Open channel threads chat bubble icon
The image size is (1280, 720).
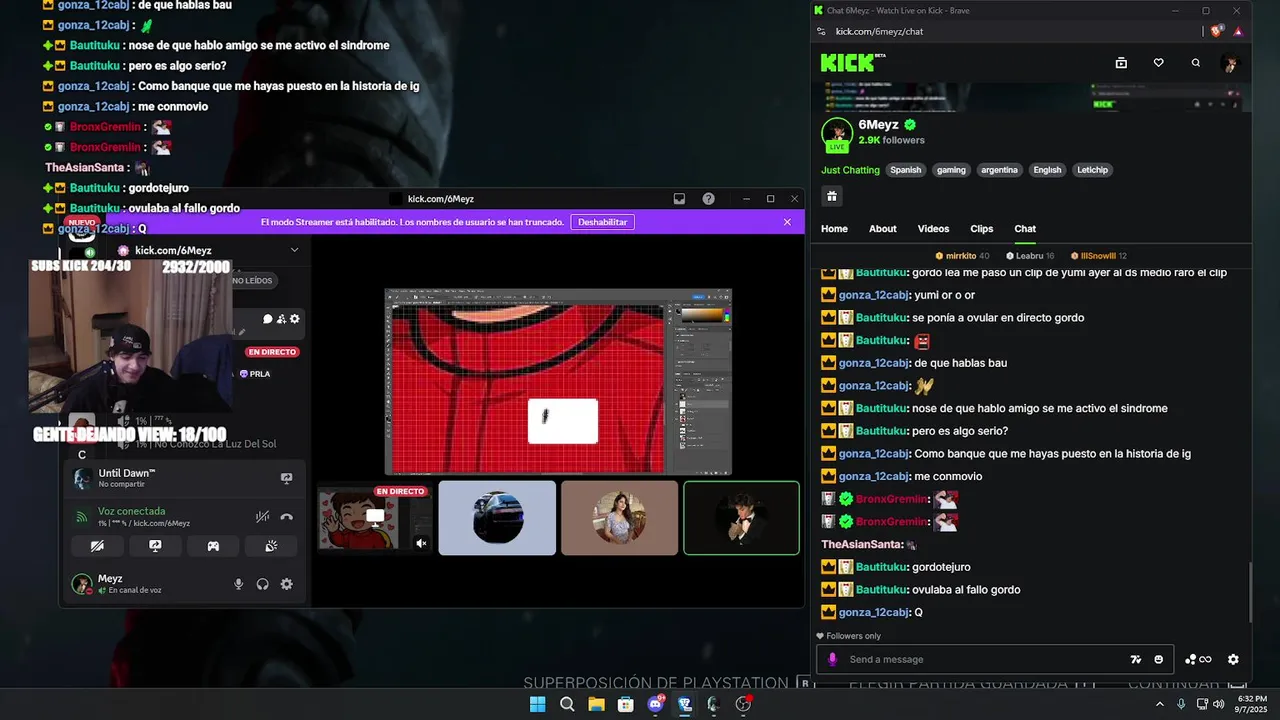tap(267, 319)
